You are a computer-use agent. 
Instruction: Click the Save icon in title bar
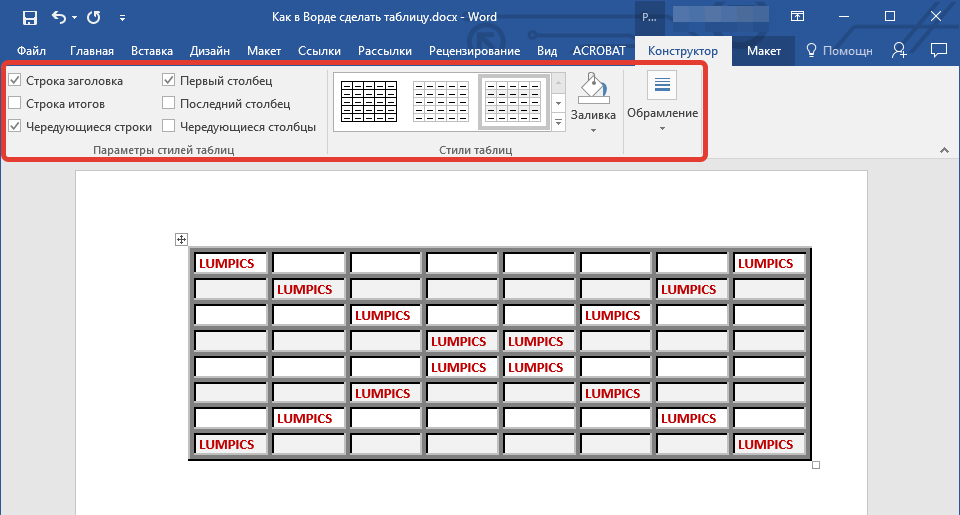pyautogui.click(x=29, y=17)
